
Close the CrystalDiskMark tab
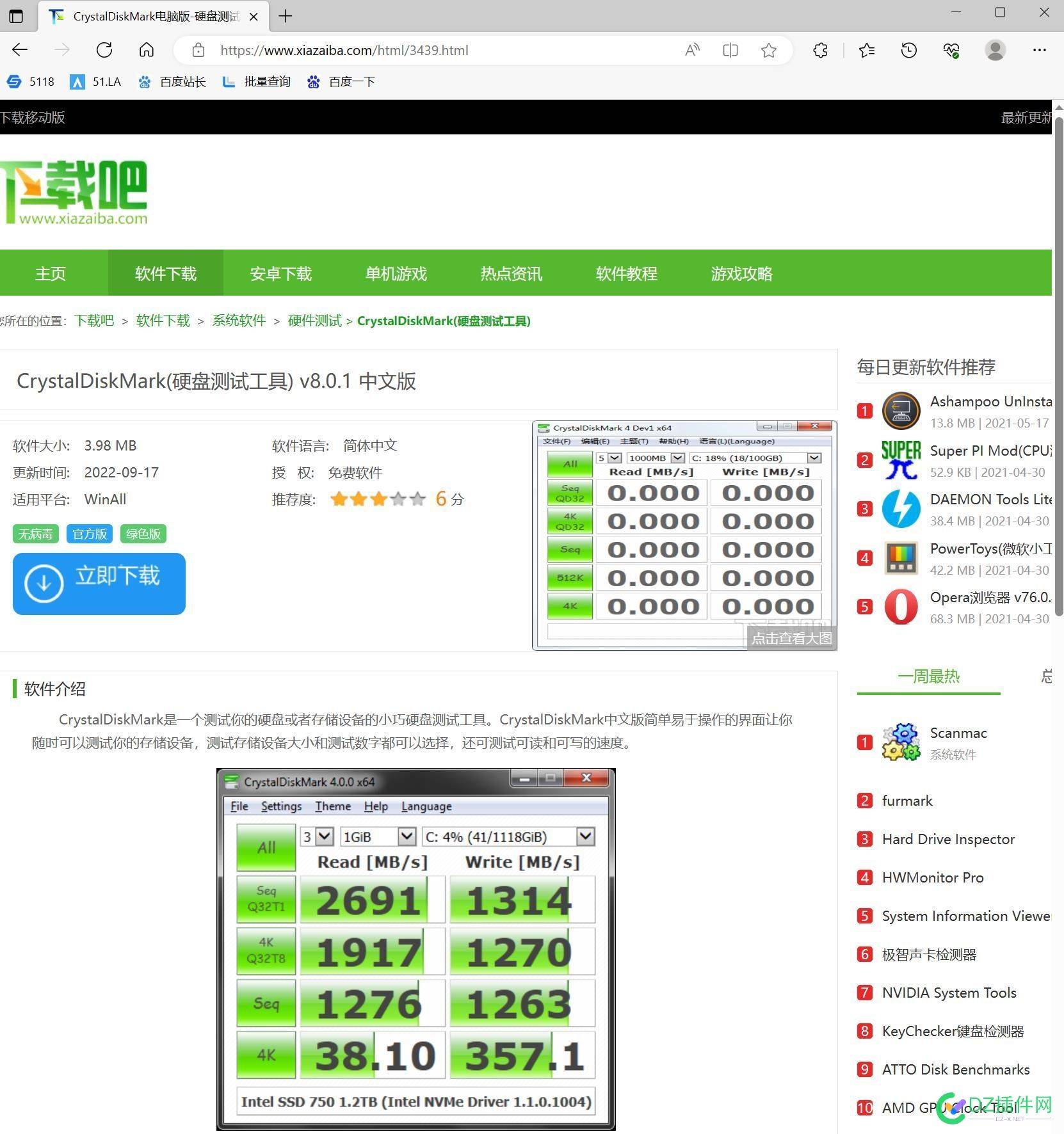point(254,17)
